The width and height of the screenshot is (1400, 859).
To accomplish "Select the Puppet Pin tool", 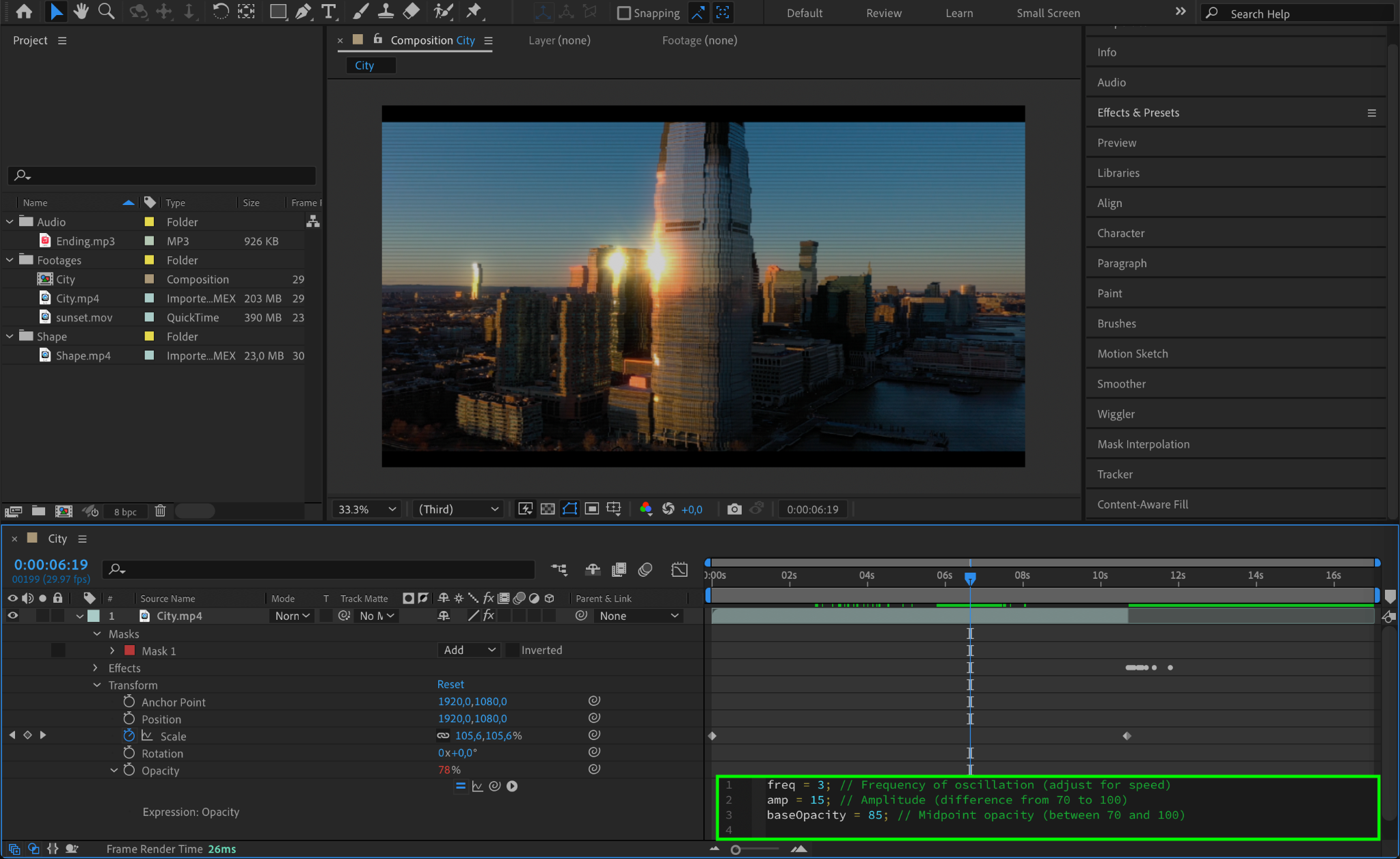I will pyautogui.click(x=473, y=12).
